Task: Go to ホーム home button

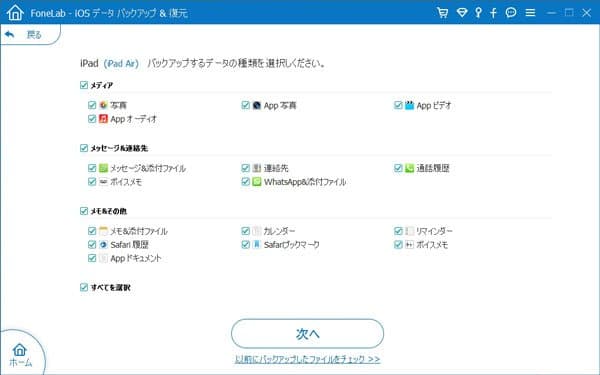Action: click(x=20, y=355)
